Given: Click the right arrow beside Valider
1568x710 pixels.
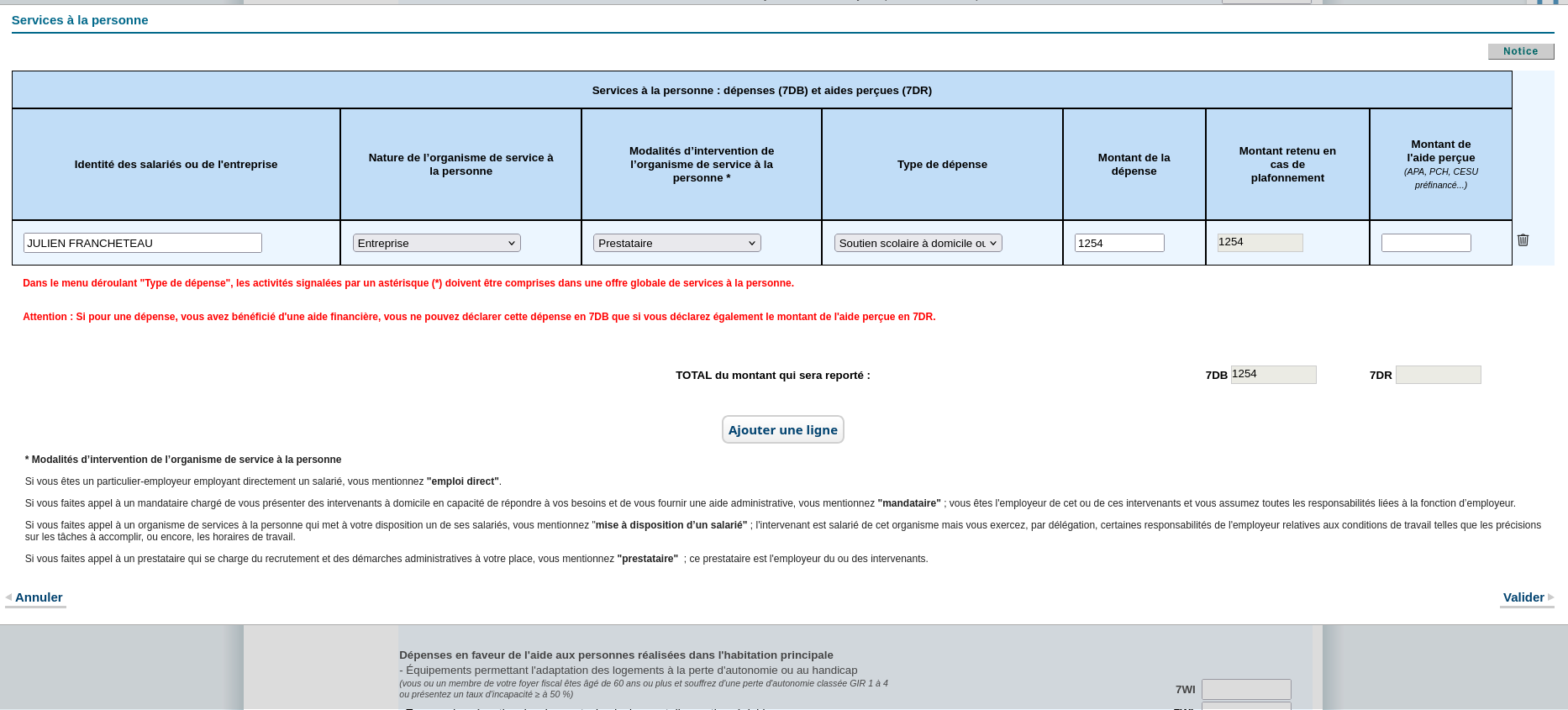Looking at the screenshot, I should (1550, 597).
